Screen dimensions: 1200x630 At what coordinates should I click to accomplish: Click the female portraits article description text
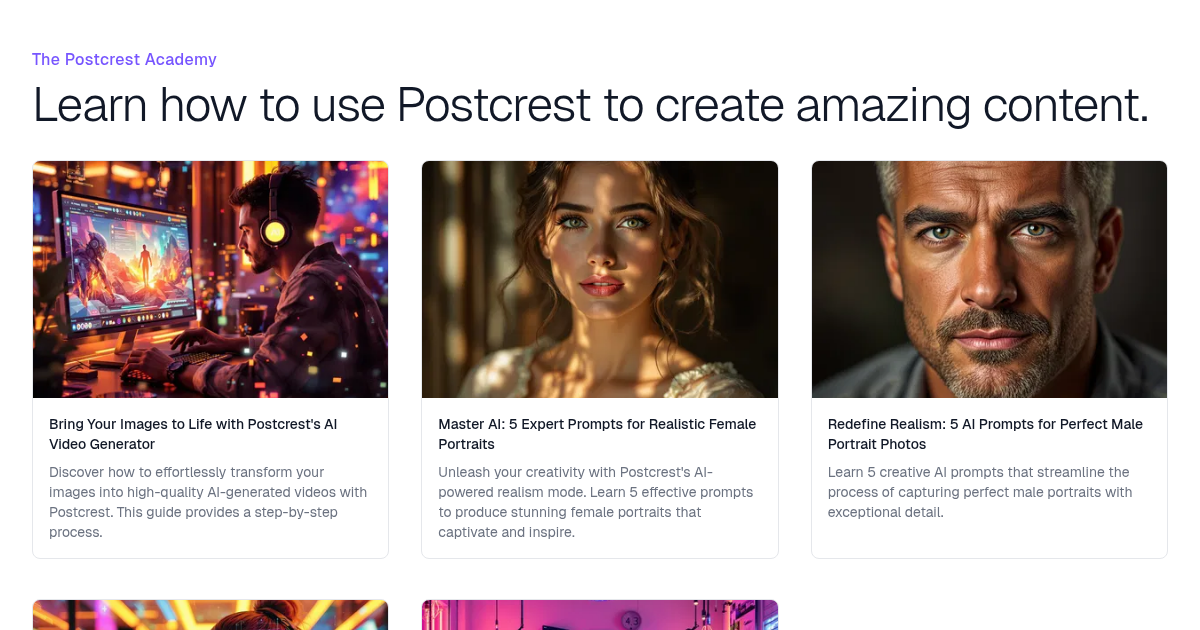596,502
